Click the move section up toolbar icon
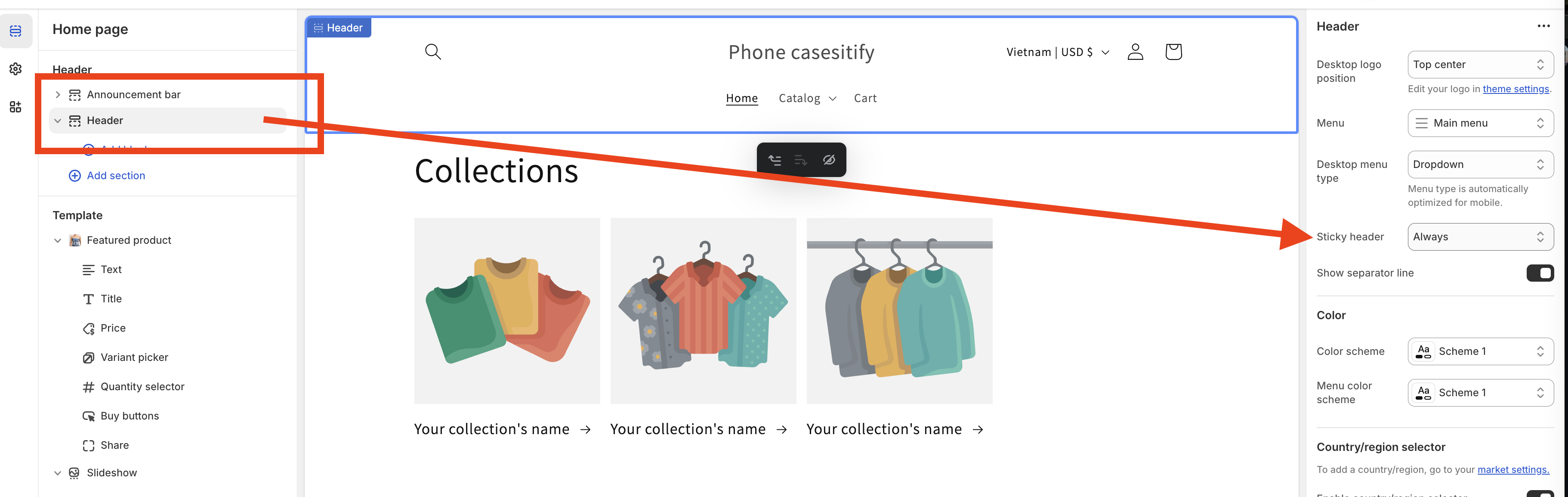Screen dimensions: 1568x497 coord(774,160)
